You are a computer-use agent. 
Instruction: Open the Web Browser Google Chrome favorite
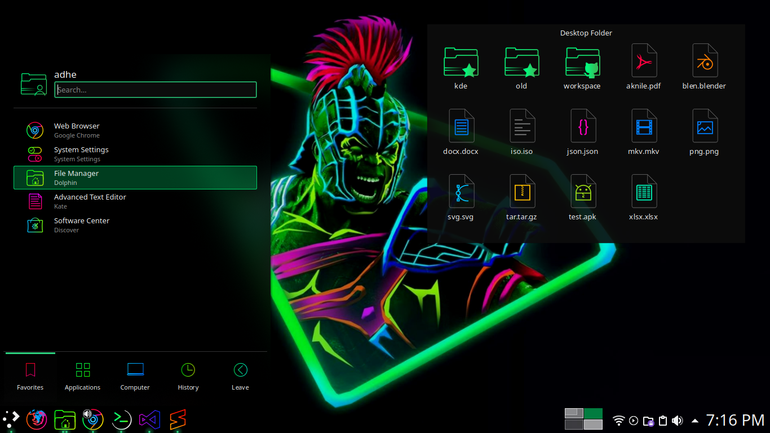point(135,131)
